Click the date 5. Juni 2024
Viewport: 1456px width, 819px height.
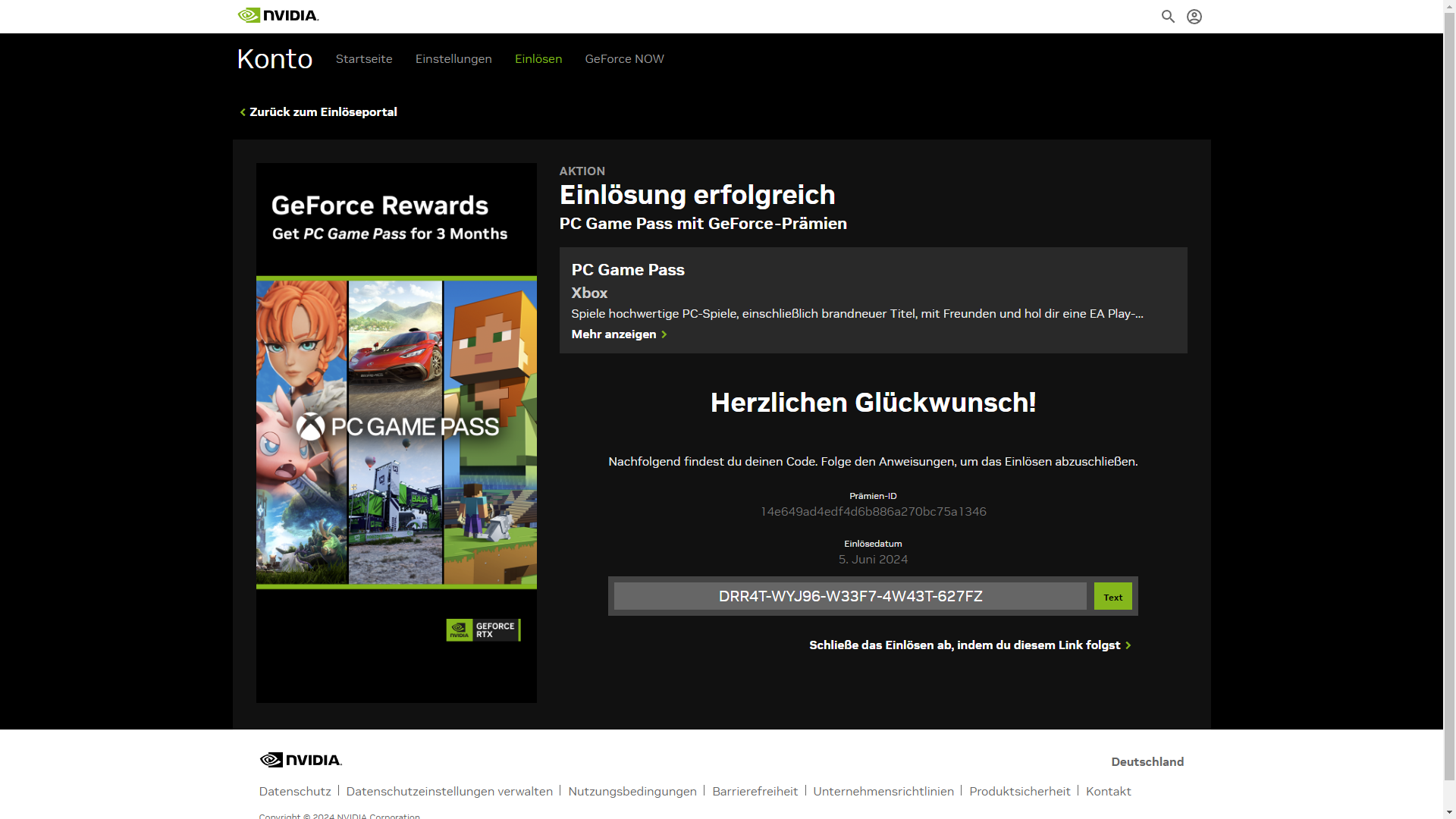coord(874,560)
